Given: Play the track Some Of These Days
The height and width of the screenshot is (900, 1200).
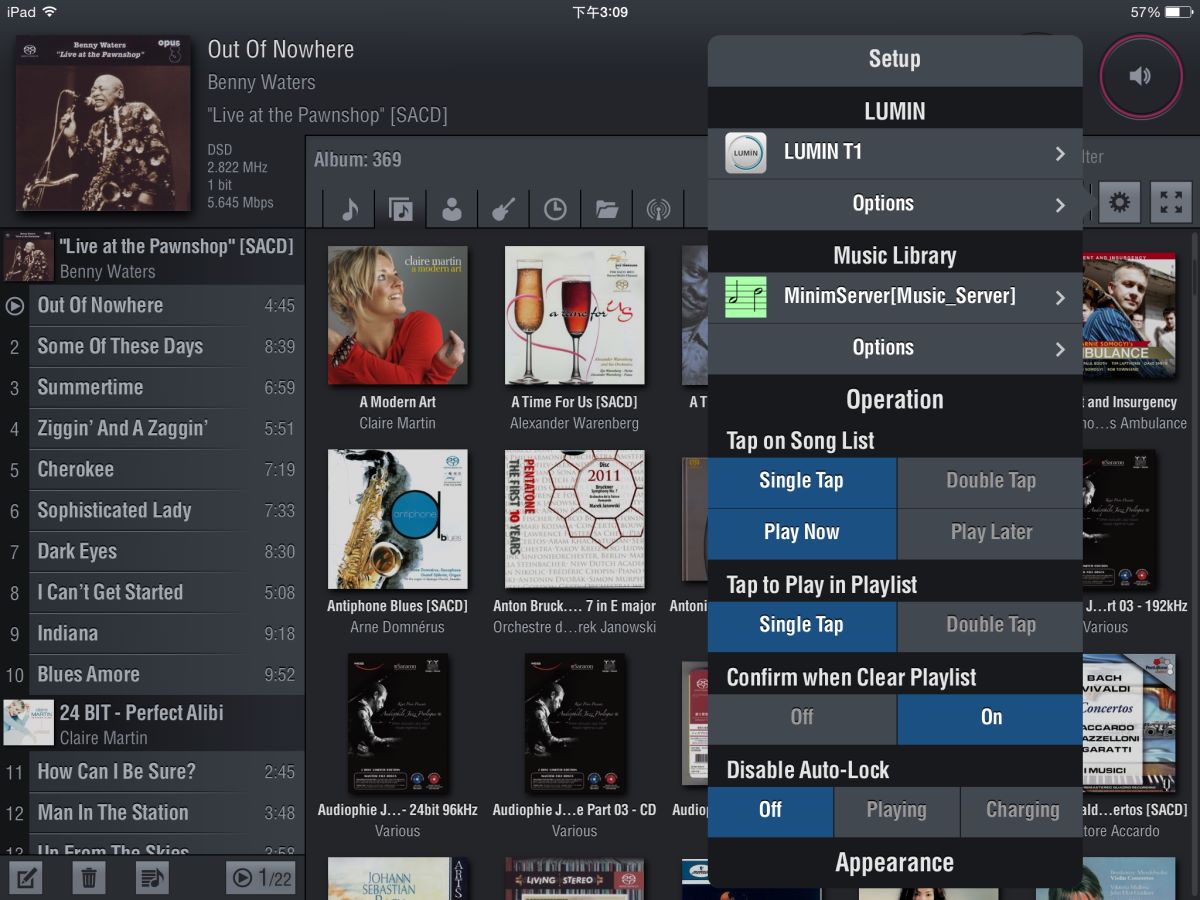Looking at the screenshot, I should point(152,347).
